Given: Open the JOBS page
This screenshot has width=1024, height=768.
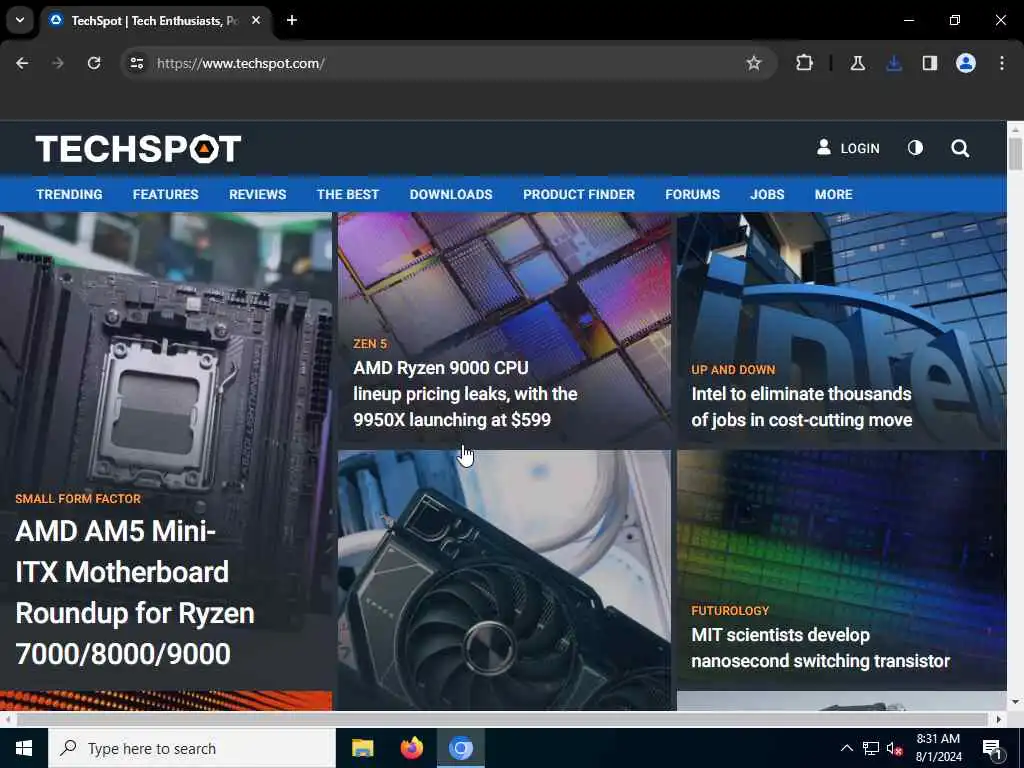Looking at the screenshot, I should pyautogui.click(x=767, y=195).
